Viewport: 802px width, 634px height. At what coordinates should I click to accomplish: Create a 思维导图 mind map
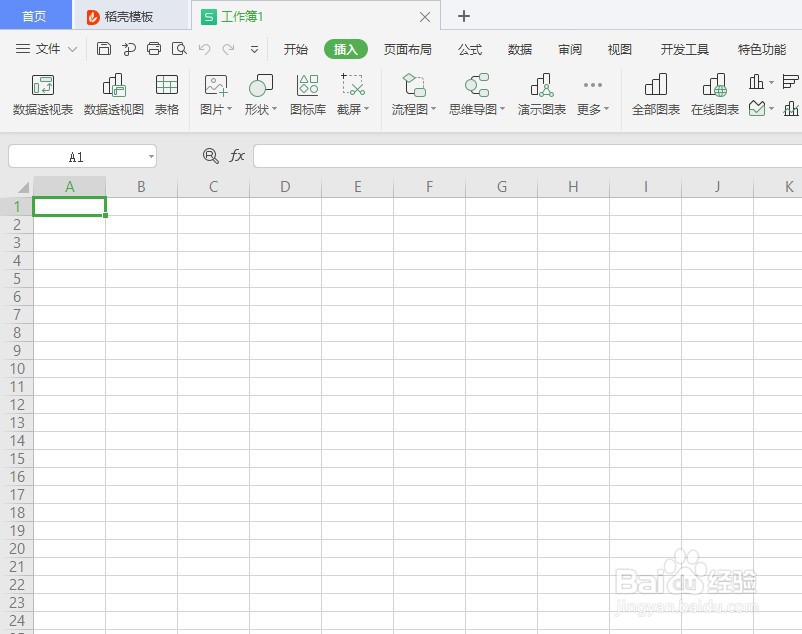[473, 95]
